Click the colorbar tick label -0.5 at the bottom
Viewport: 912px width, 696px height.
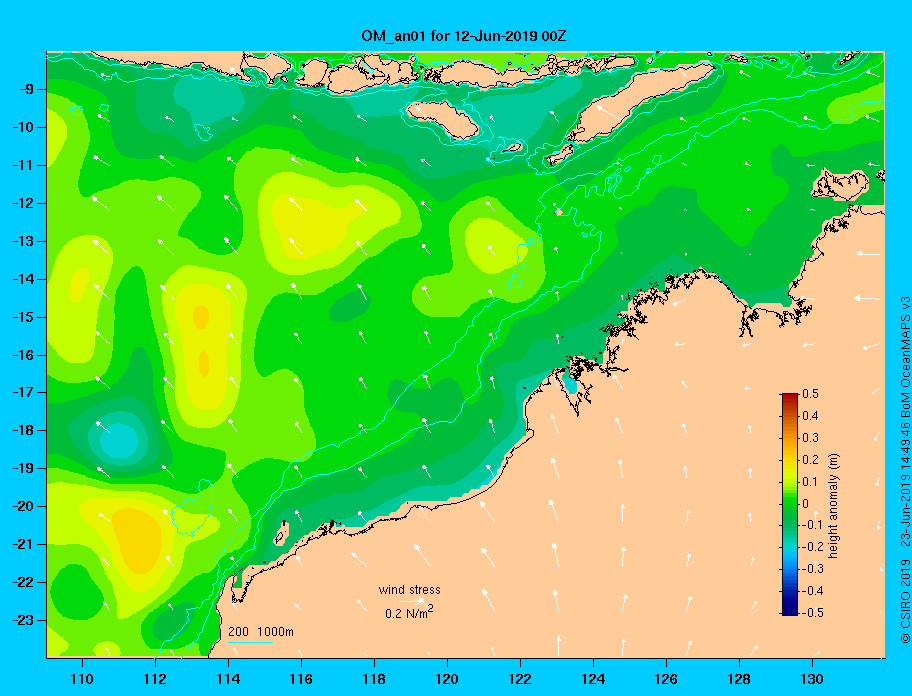811,613
